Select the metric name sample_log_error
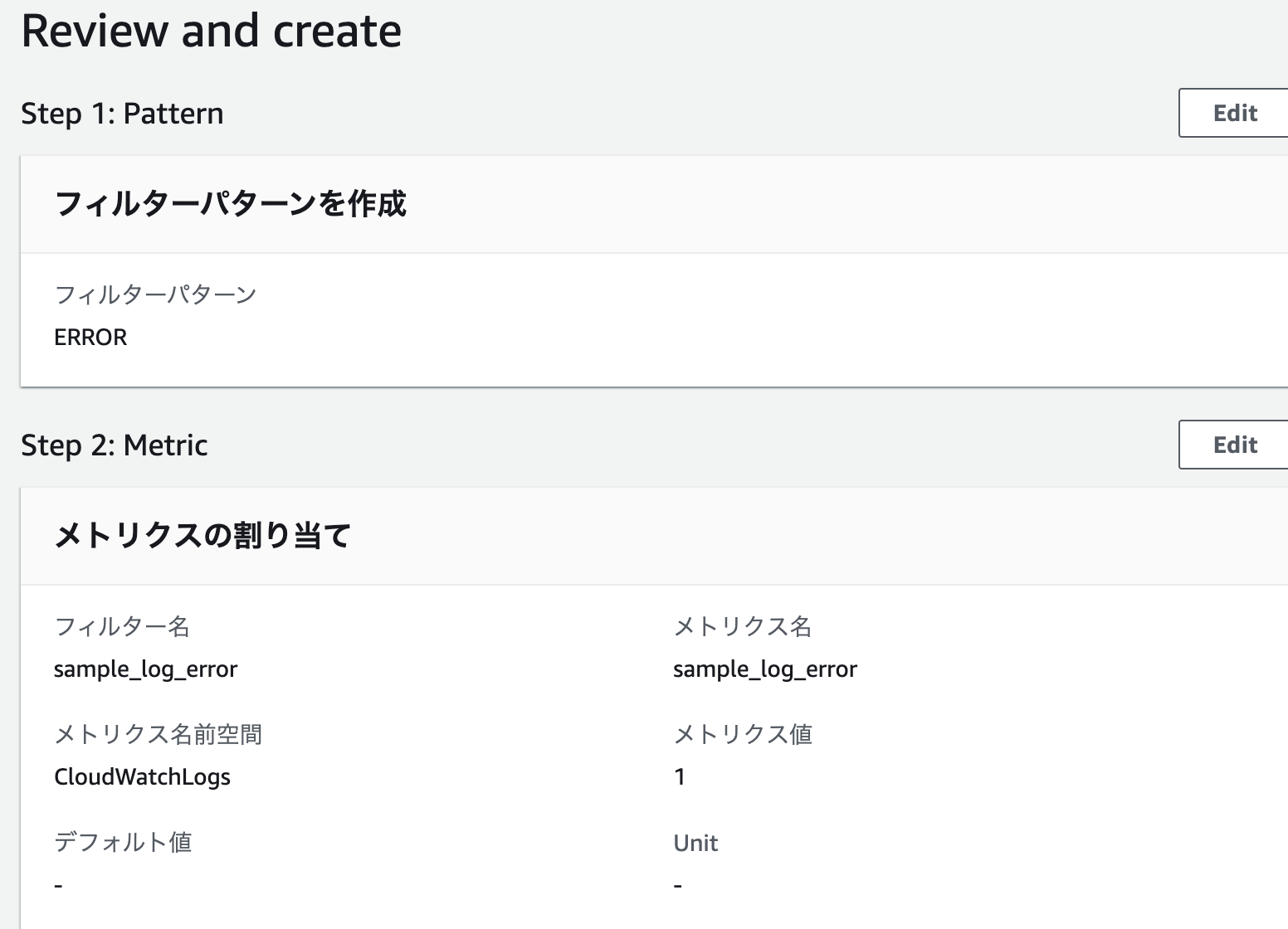The image size is (1288, 929). tap(765, 669)
